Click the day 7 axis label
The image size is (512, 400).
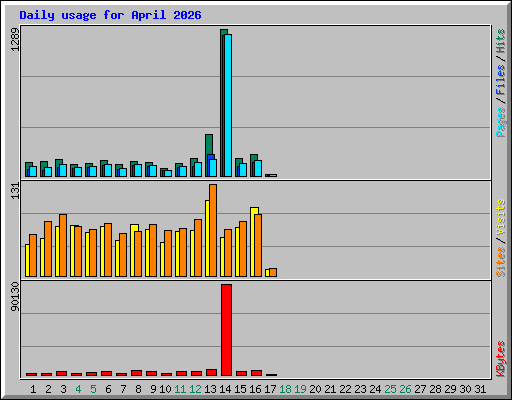click(x=123, y=389)
